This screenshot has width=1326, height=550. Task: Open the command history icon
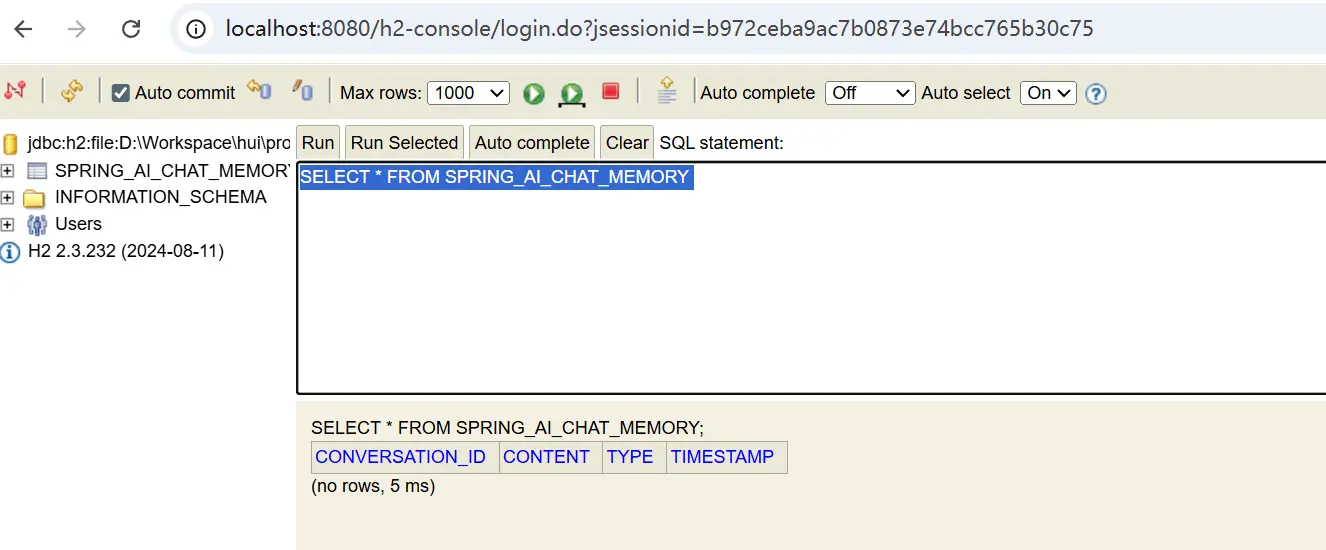coord(667,91)
